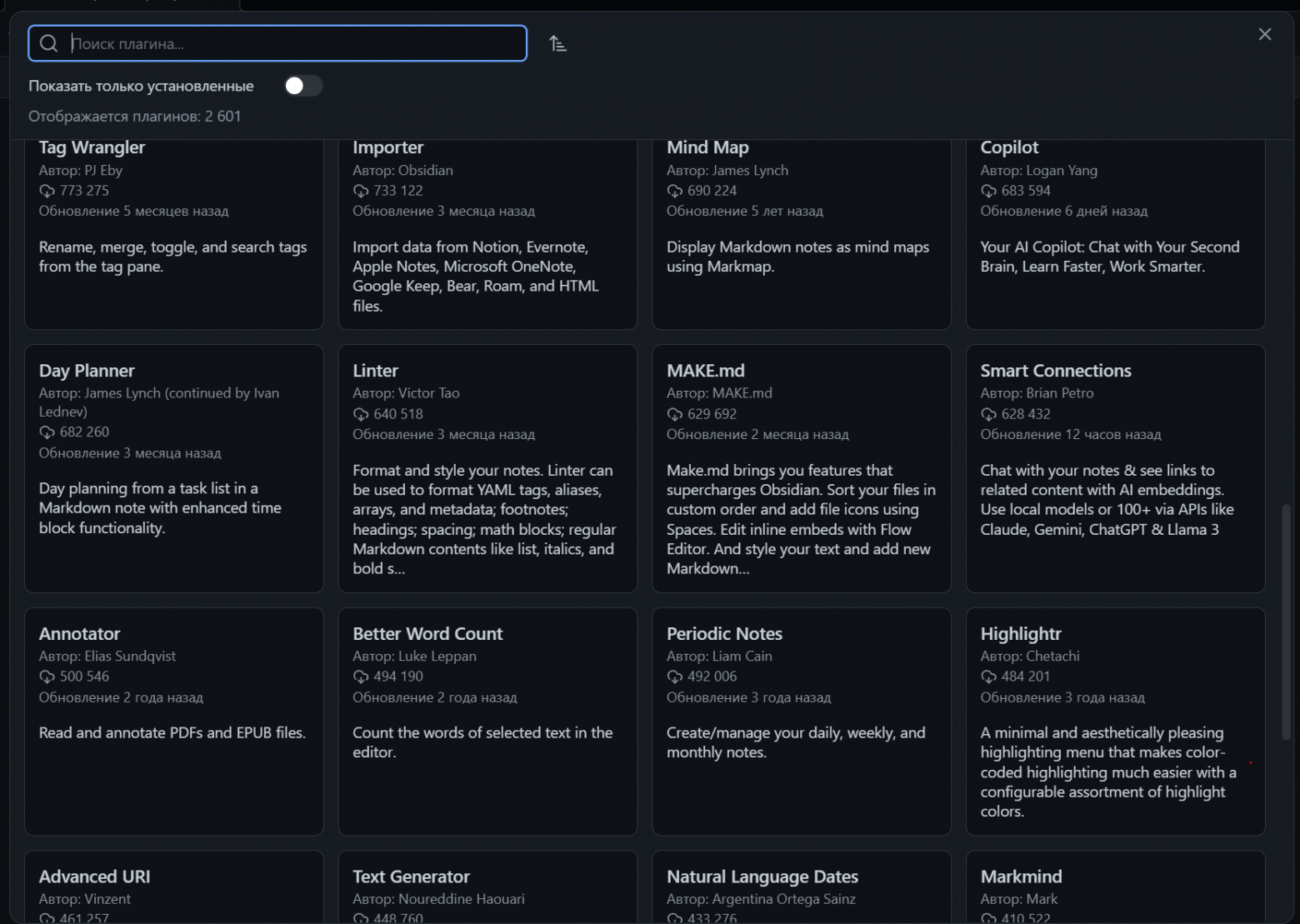Open the Day Planner plugin title
The height and width of the screenshot is (924, 1300).
click(x=87, y=371)
